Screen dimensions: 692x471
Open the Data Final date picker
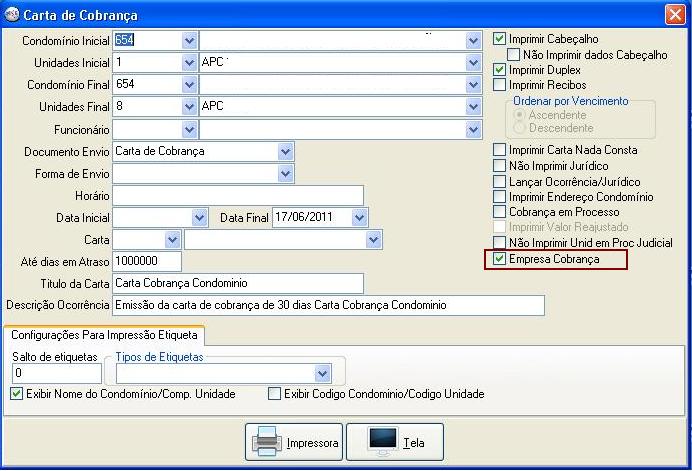click(360, 217)
